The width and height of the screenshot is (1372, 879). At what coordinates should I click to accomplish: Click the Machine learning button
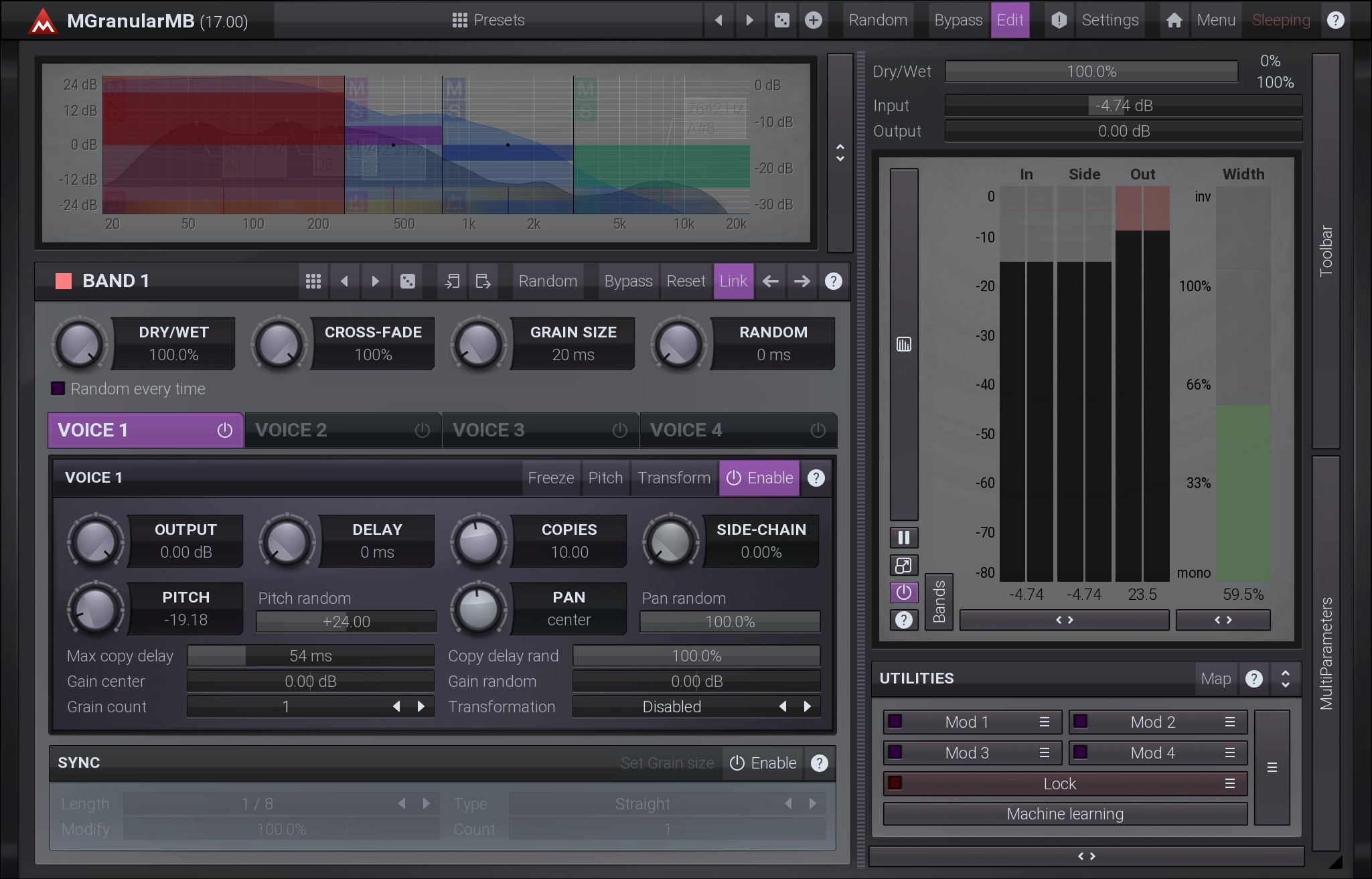pyautogui.click(x=1065, y=814)
